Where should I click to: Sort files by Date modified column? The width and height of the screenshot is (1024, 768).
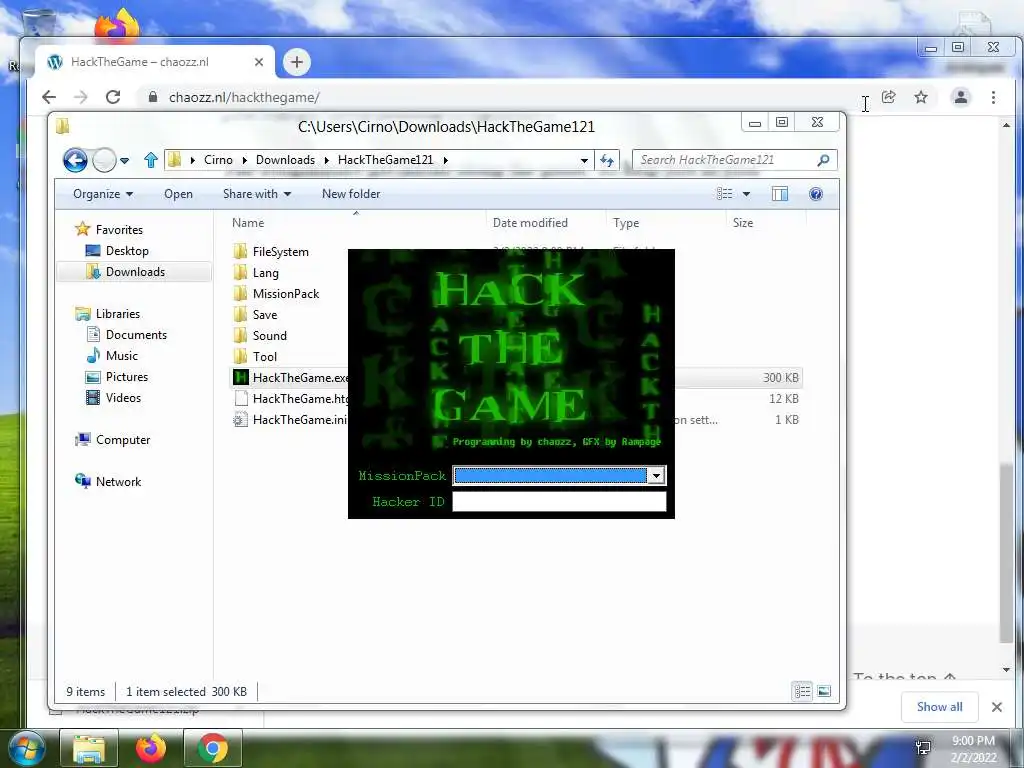tap(530, 223)
